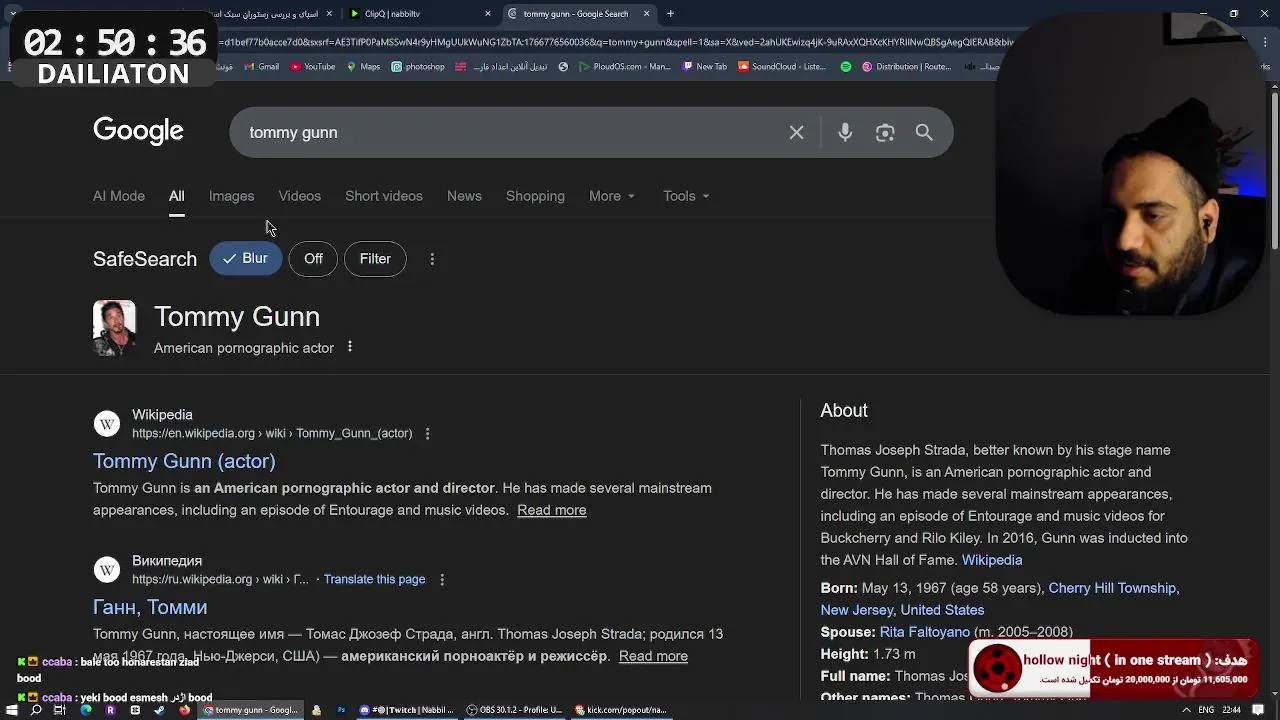Open the 22:44 clock in system tray

(1231, 710)
